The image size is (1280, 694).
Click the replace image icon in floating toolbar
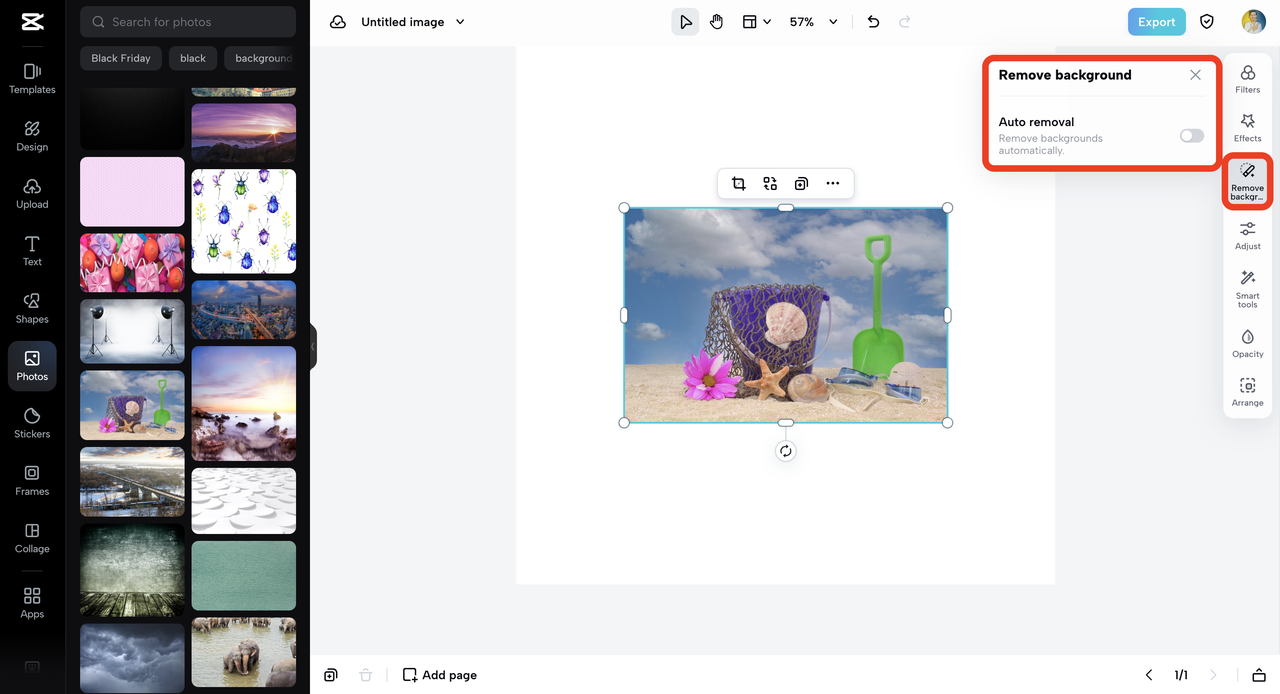click(x=770, y=183)
